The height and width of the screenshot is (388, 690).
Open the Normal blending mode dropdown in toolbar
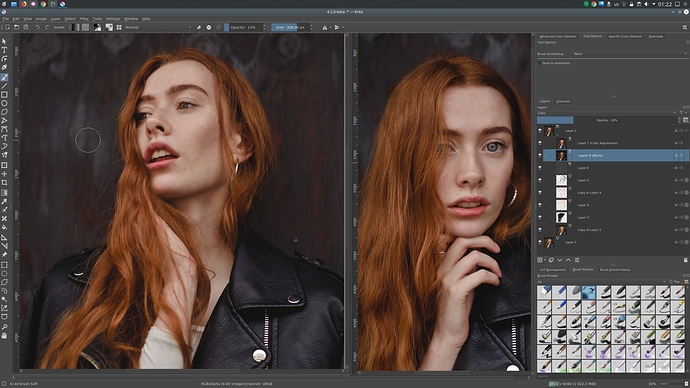point(158,27)
